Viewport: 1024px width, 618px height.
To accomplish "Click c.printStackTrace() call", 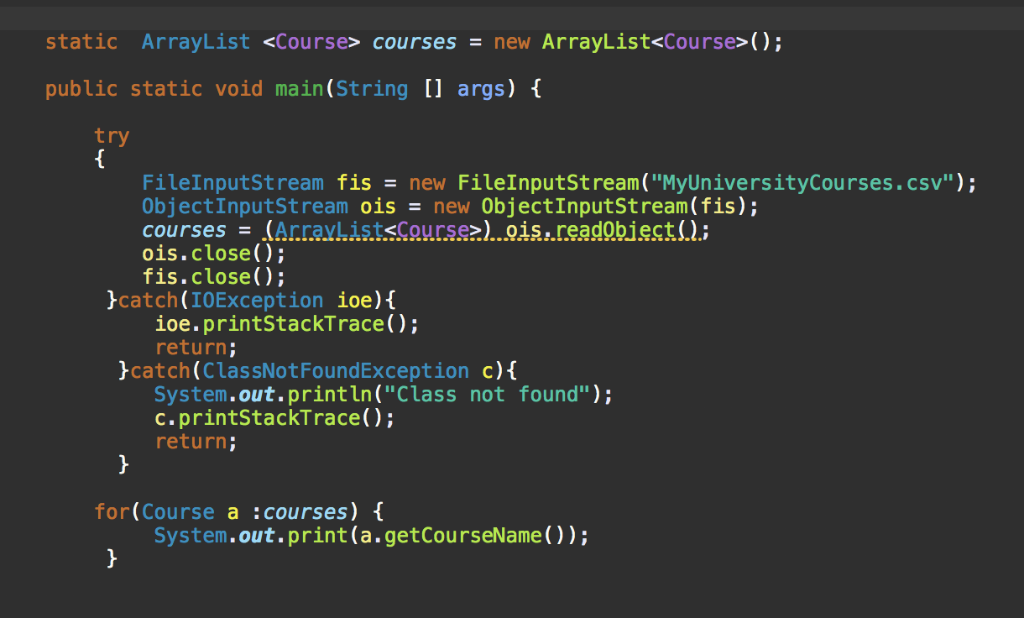I will [x=275, y=418].
